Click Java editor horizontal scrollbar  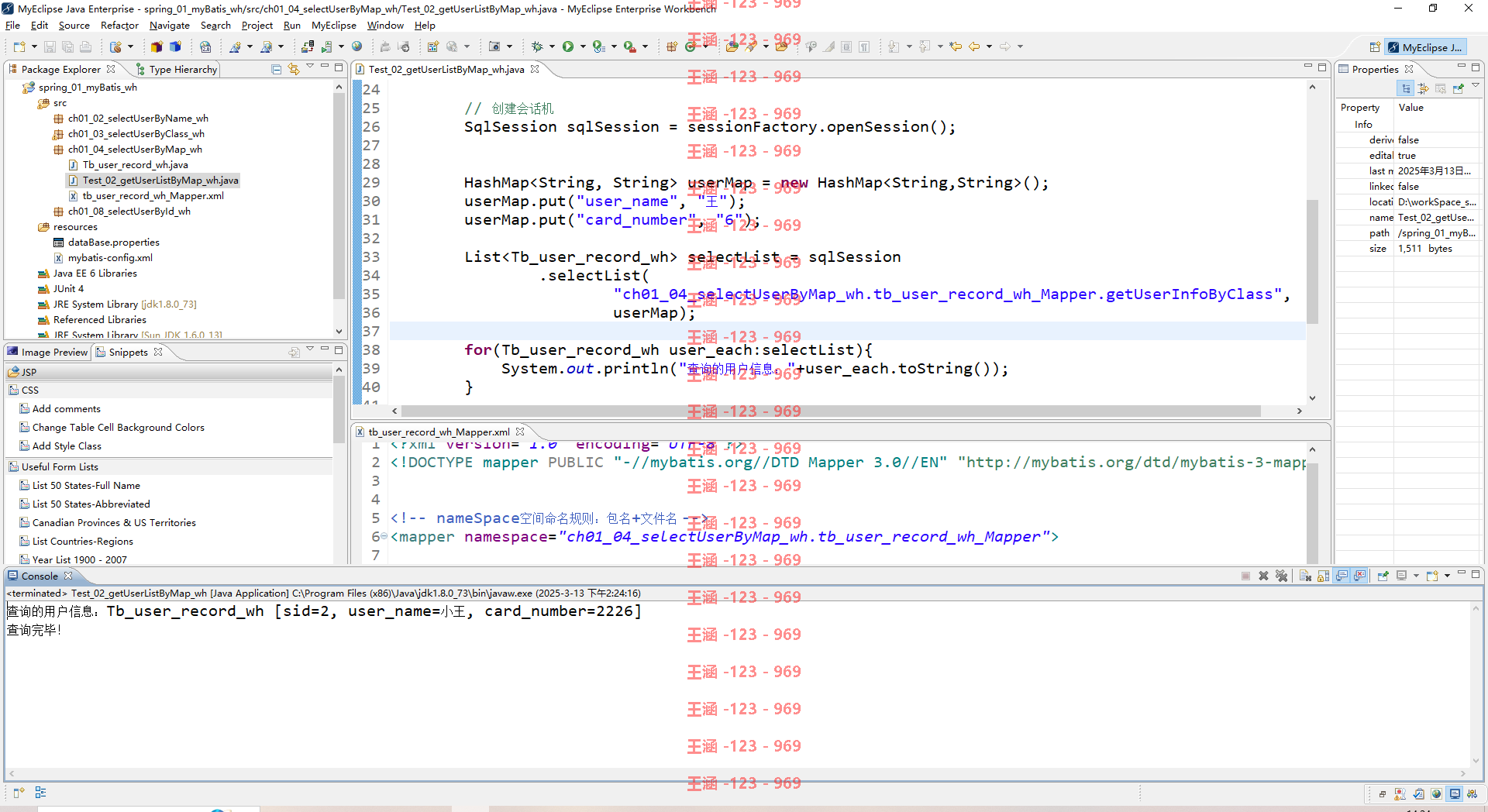pos(830,411)
